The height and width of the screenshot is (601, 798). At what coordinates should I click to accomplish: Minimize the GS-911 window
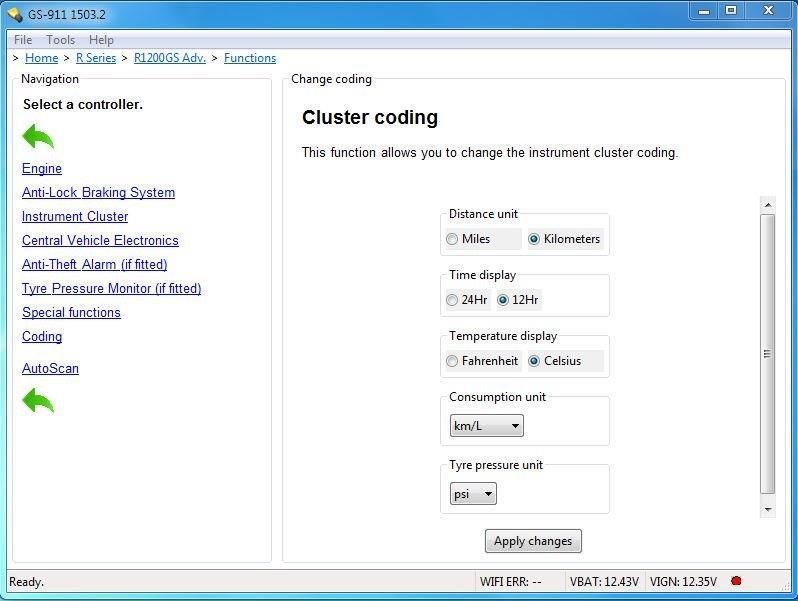703,11
